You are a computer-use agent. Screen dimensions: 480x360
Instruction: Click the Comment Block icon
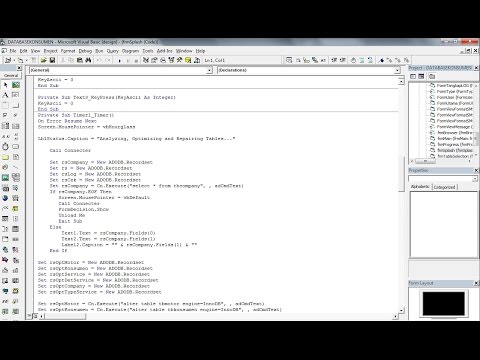(362, 60)
